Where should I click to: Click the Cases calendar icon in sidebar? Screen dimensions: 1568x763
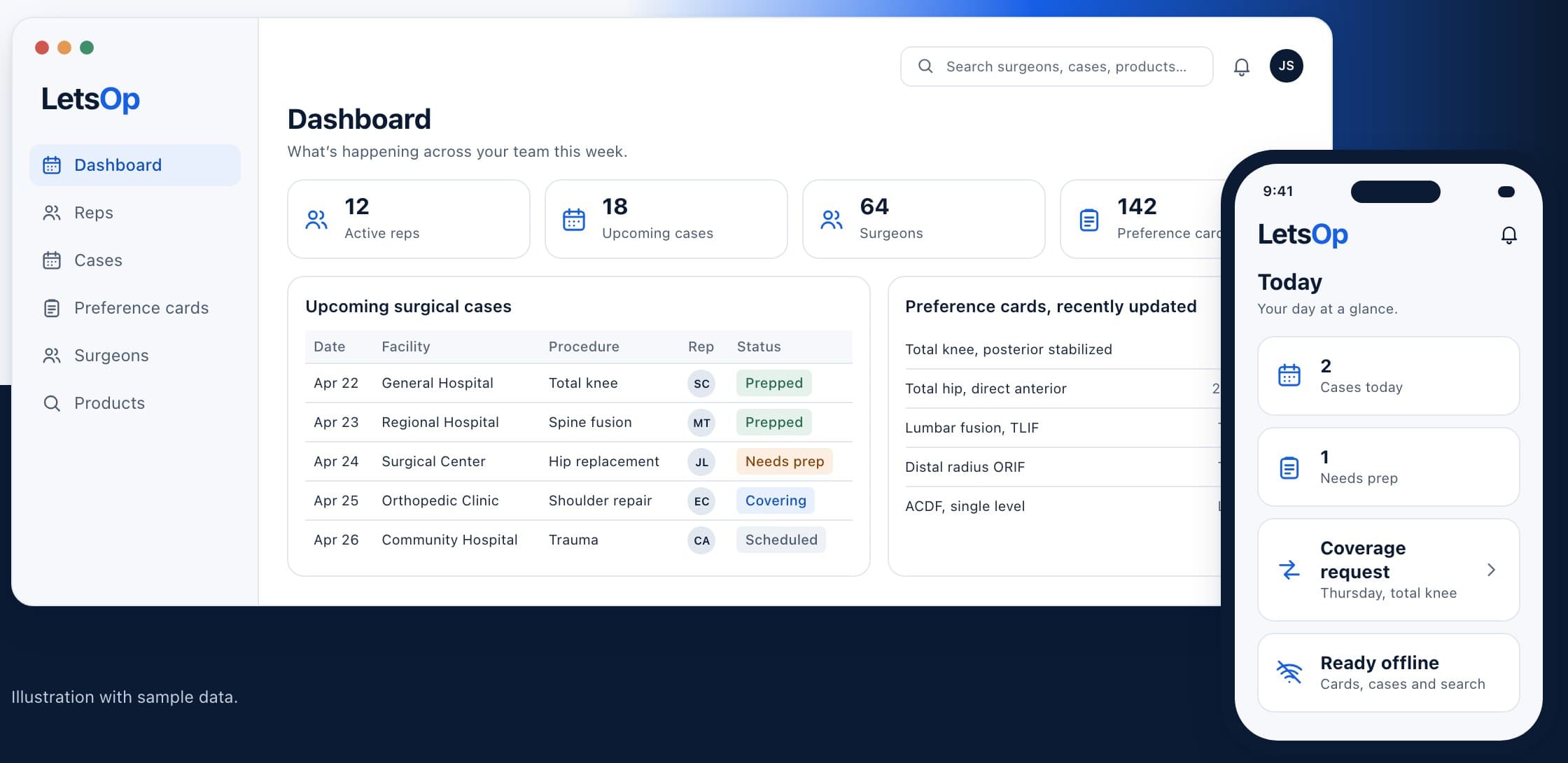point(52,260)
